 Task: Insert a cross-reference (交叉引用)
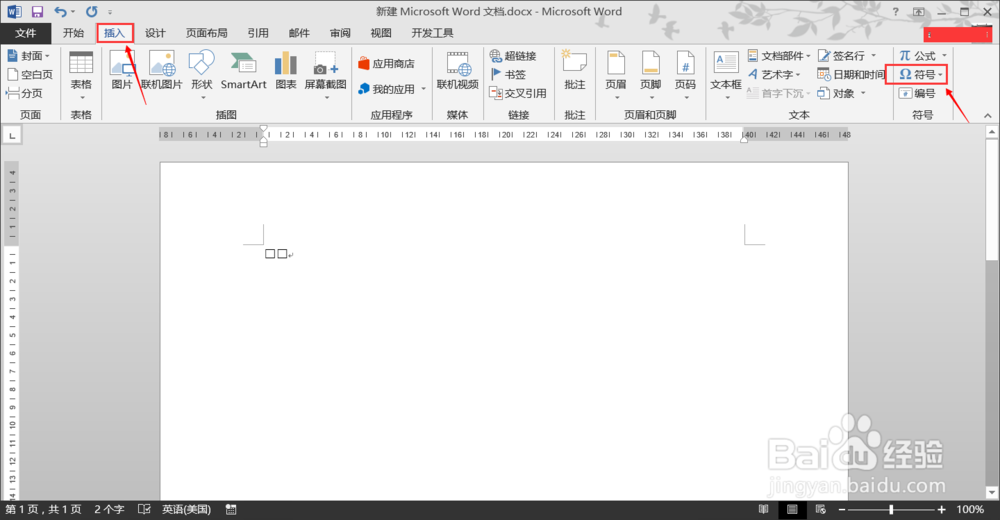pyautogui.click(x=518, y=93)
